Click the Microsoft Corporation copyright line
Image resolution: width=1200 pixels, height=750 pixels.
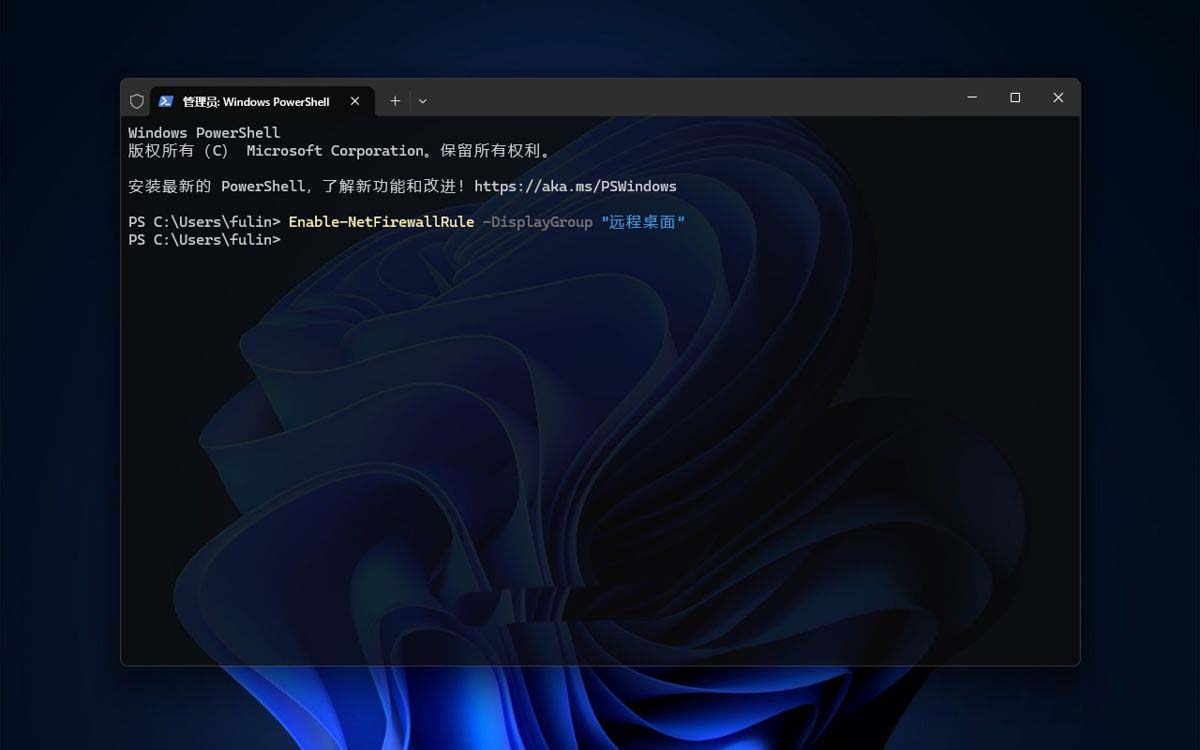pyautogui.click(x=339, y=151)
